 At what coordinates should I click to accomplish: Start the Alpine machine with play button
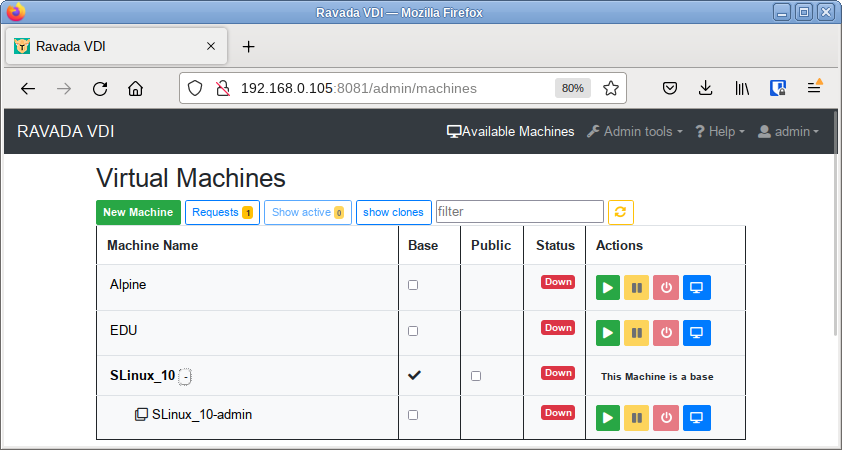607,287
